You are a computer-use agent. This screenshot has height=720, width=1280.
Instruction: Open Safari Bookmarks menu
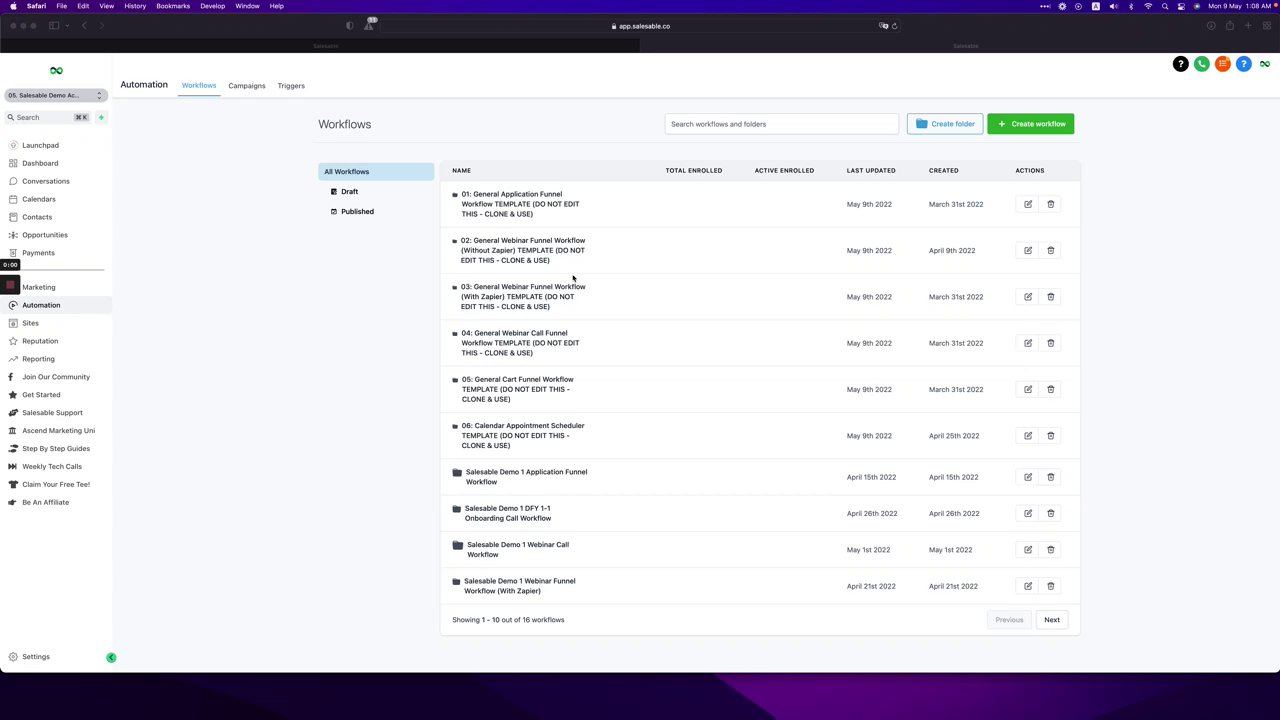(173, 6)
